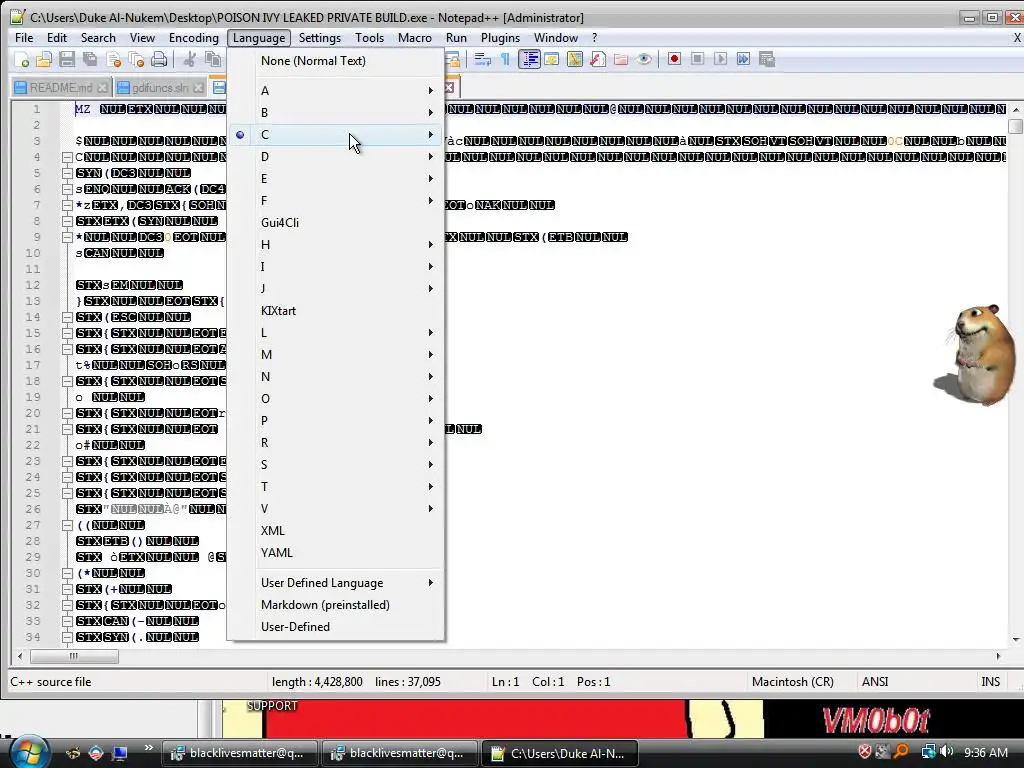Select the C language radio entry

click(336, 135)
